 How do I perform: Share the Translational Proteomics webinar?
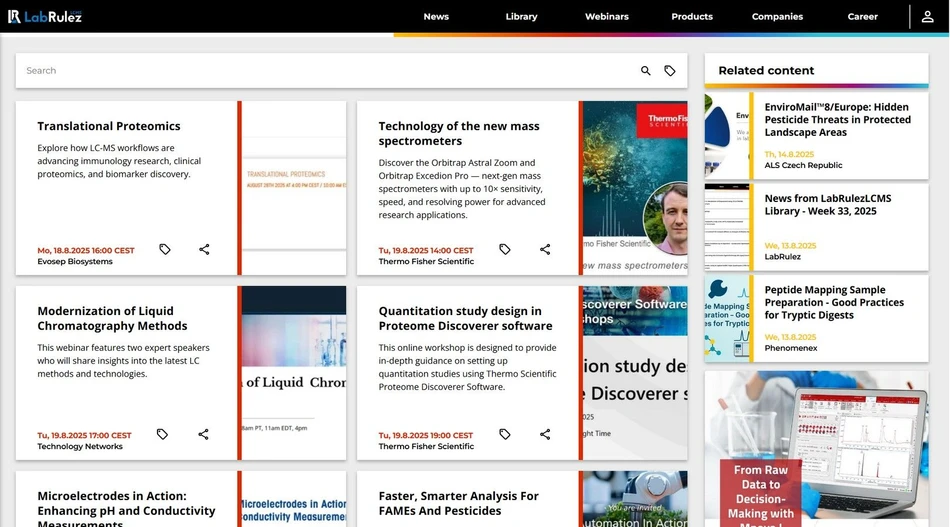(204, 249)
